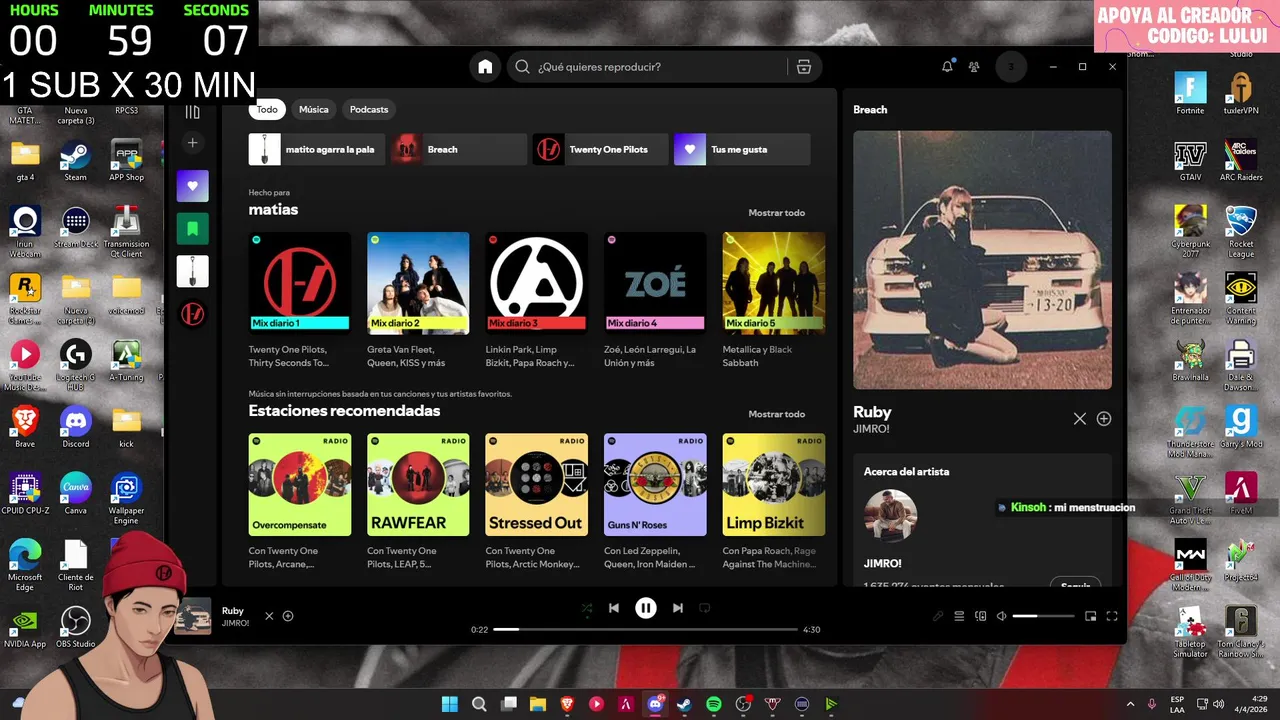Open Mix diario 1 card

coord(300,300)
